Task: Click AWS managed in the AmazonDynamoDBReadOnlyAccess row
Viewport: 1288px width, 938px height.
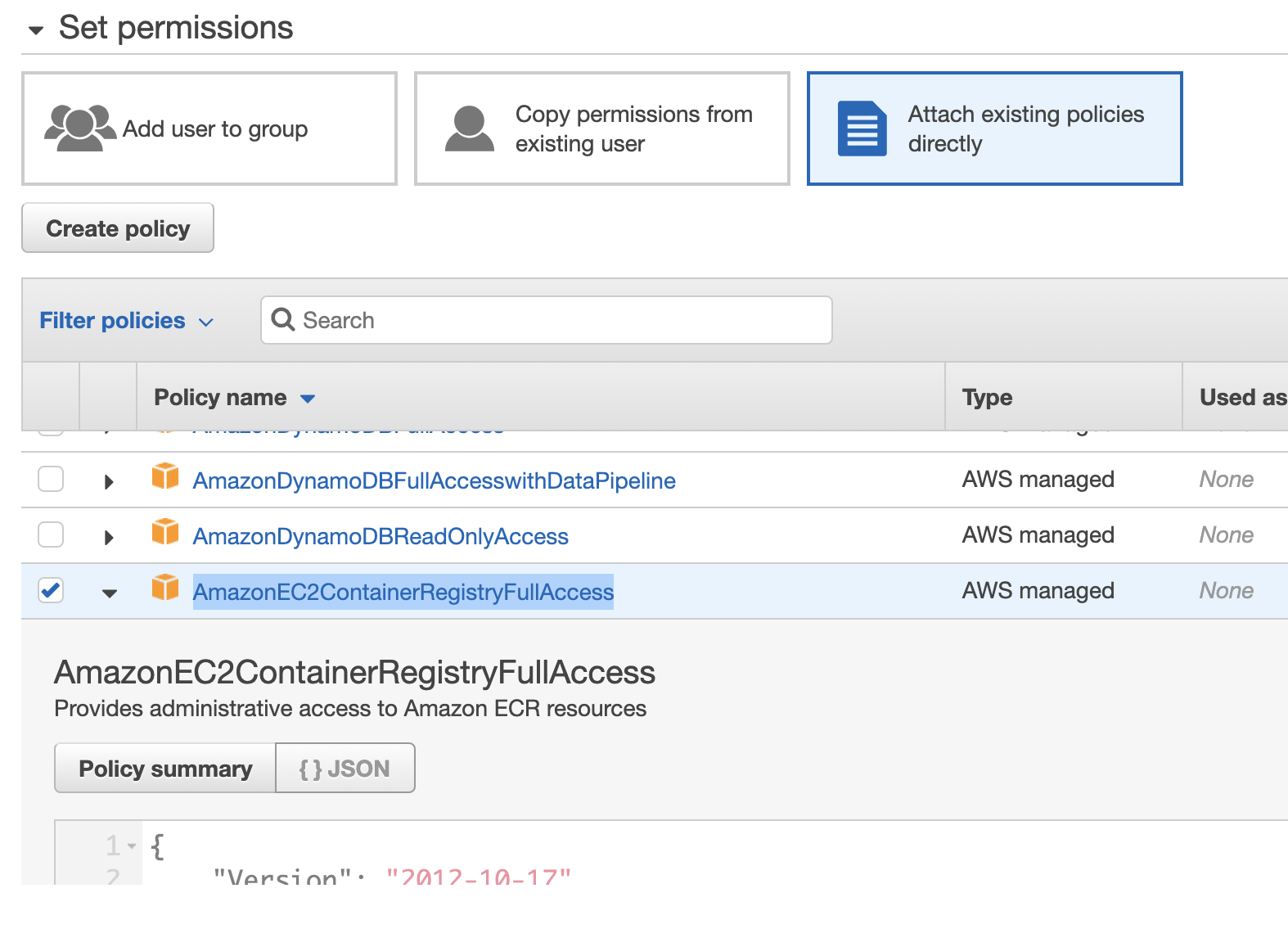Action: [1038, 534]
